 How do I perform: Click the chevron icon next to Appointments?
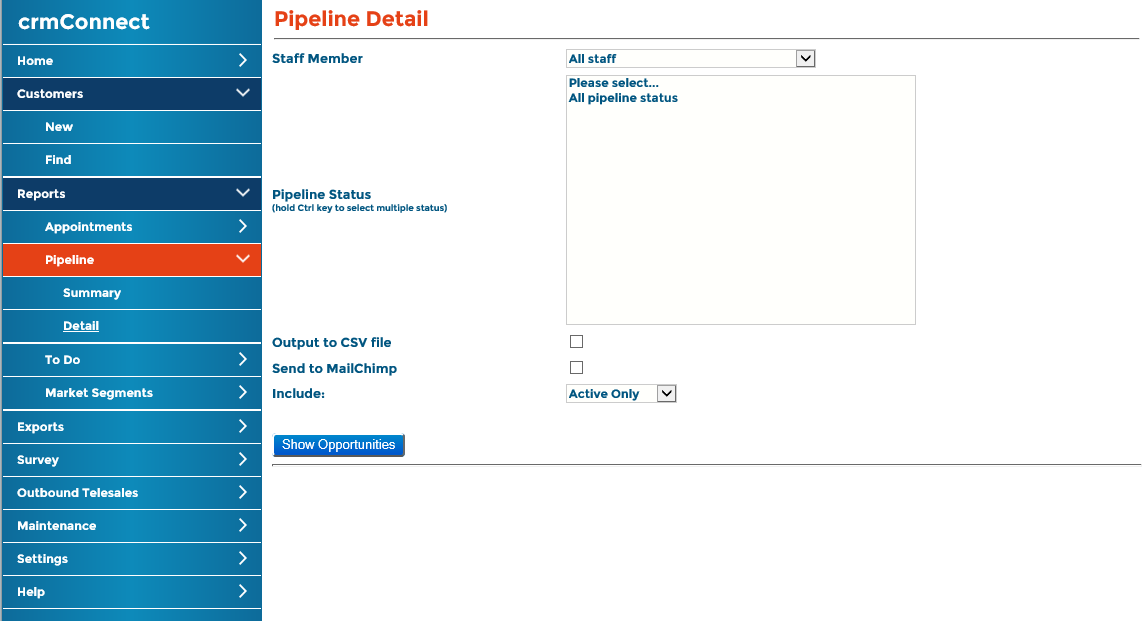pyautogui.click(x=242, y=227)
